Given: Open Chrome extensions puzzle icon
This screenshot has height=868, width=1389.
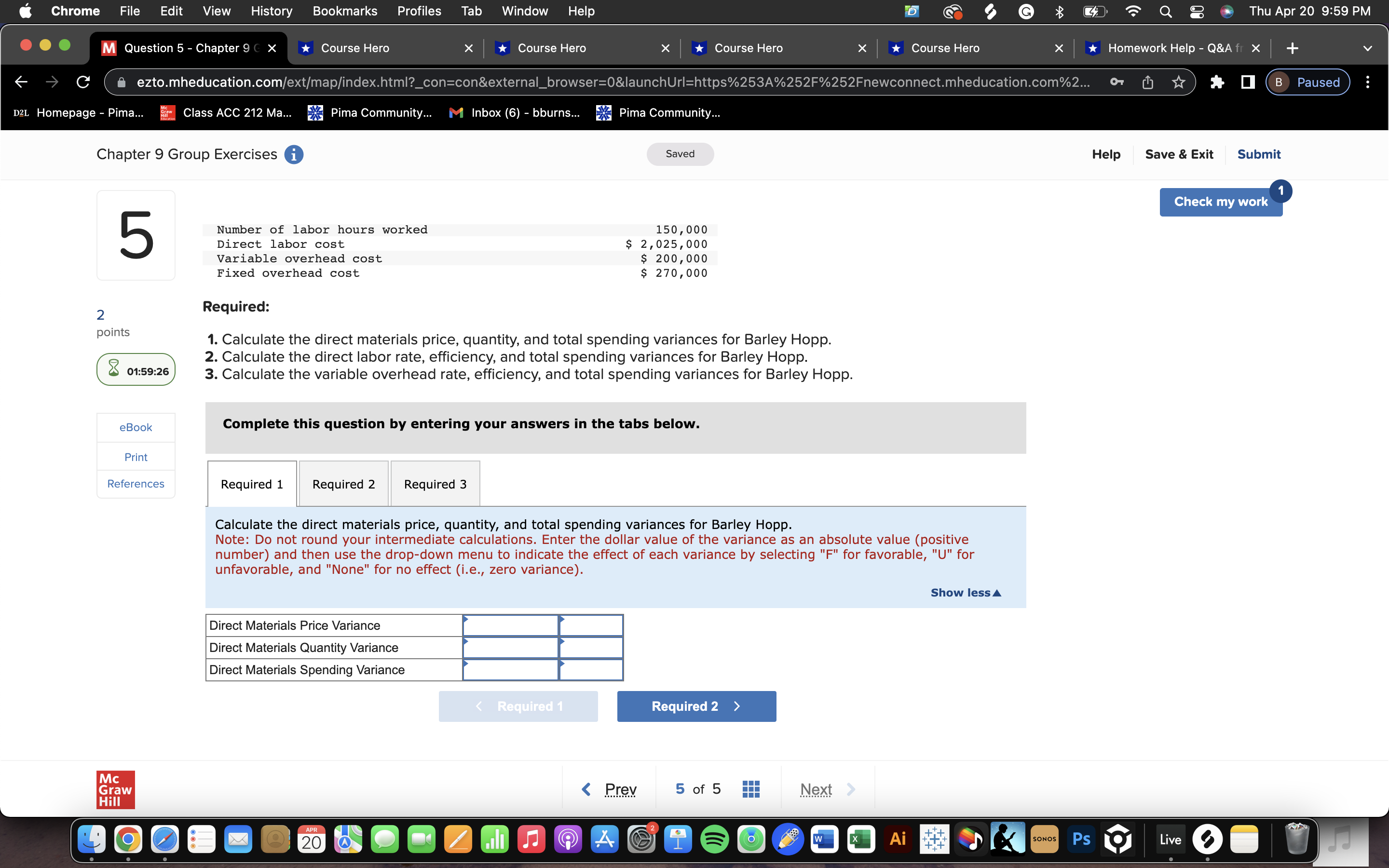Looking at the screenshot, I should tap(1216, 82).
